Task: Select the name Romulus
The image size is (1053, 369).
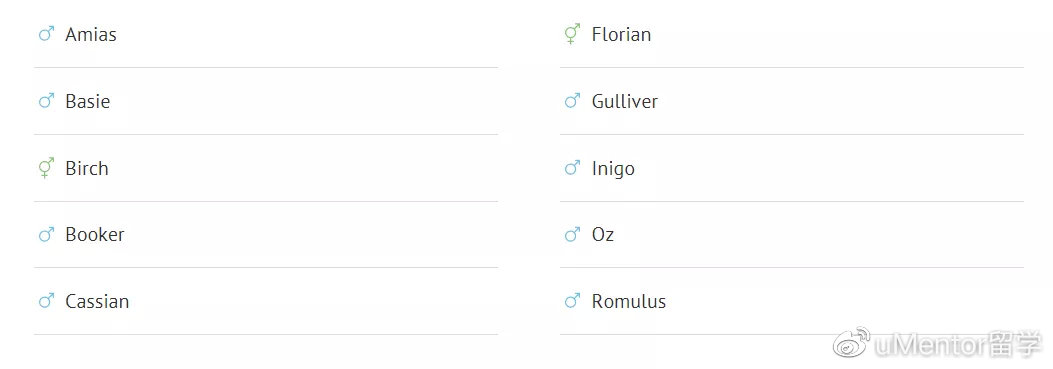Action: coord(629,301)
